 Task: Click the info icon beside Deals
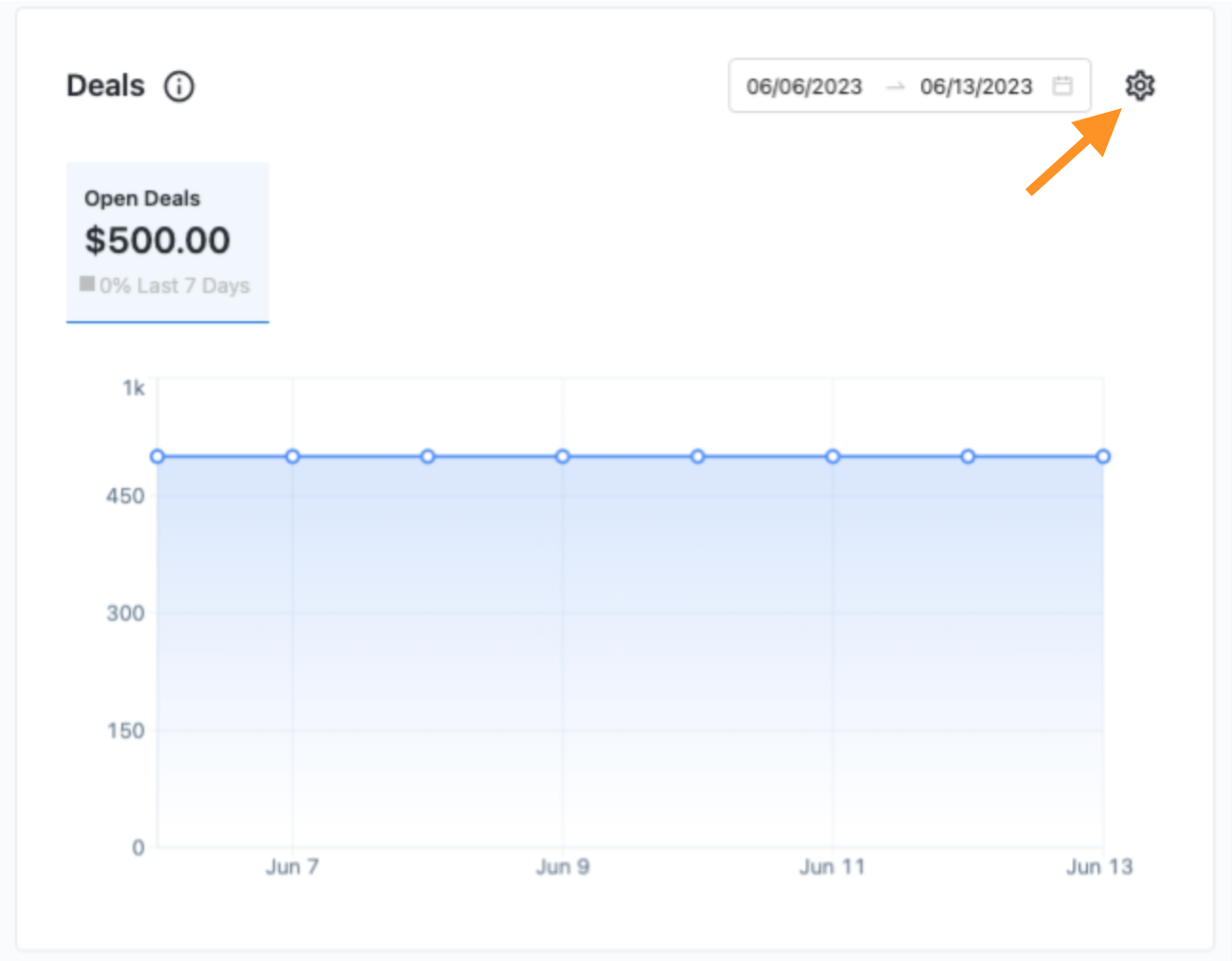click(x=179, y=86)
